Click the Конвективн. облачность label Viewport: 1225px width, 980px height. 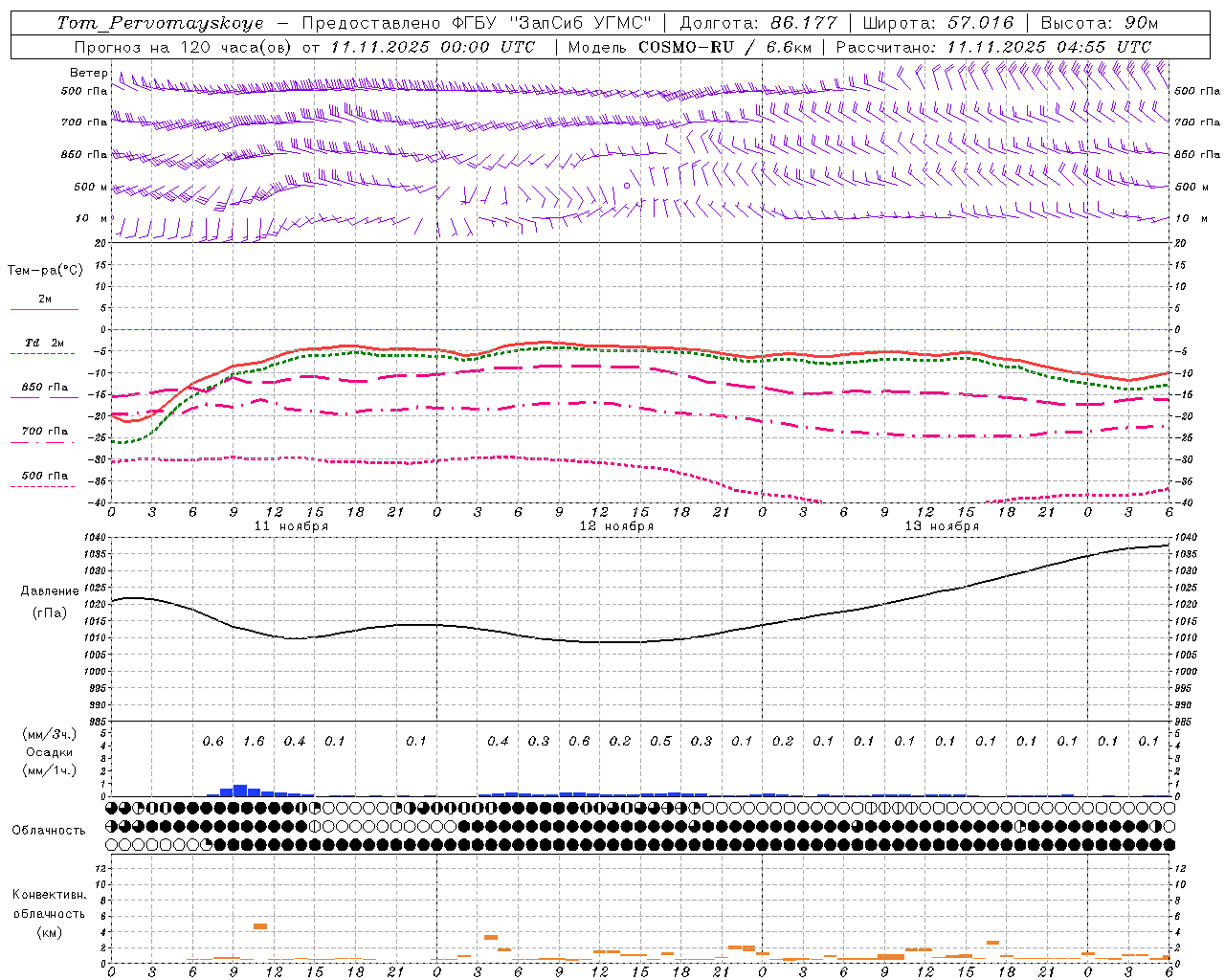pos(49,903)
